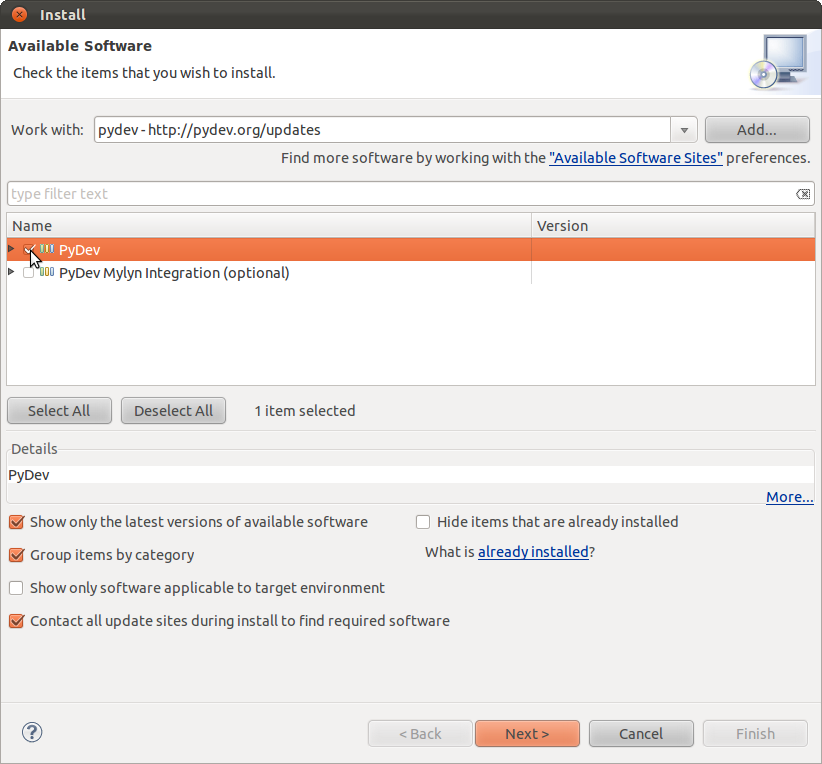Check PyDev Mylyn Integration checkbox
822x764 pixels.
point(28,273)
